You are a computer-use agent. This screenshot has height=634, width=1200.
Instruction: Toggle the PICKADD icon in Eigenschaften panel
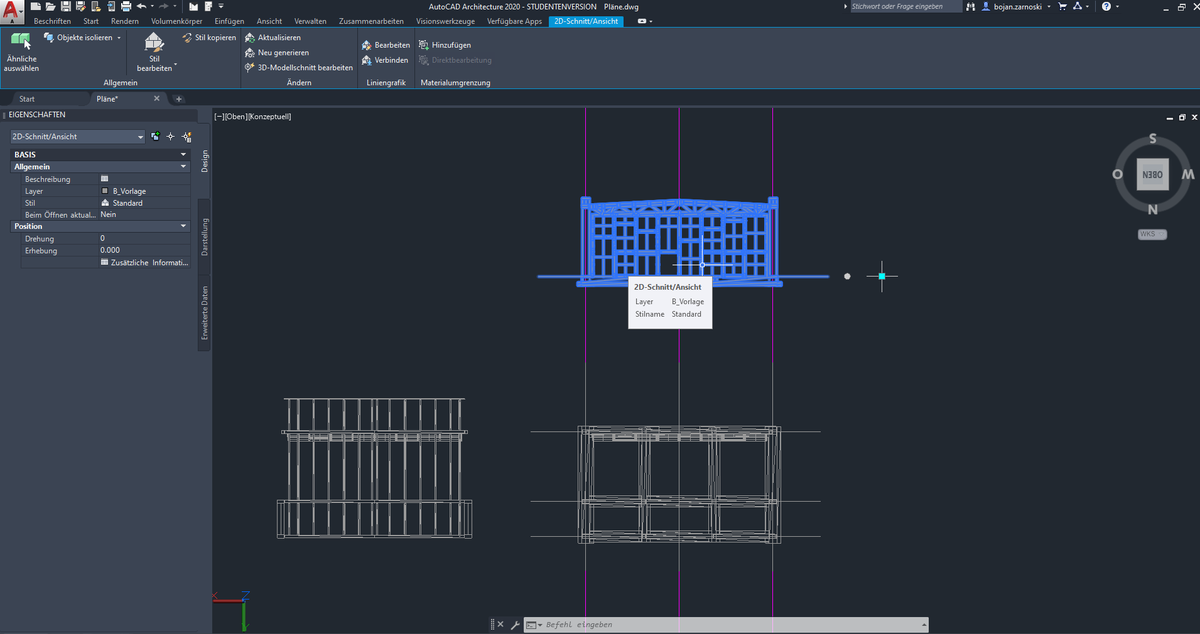(155, 136)
